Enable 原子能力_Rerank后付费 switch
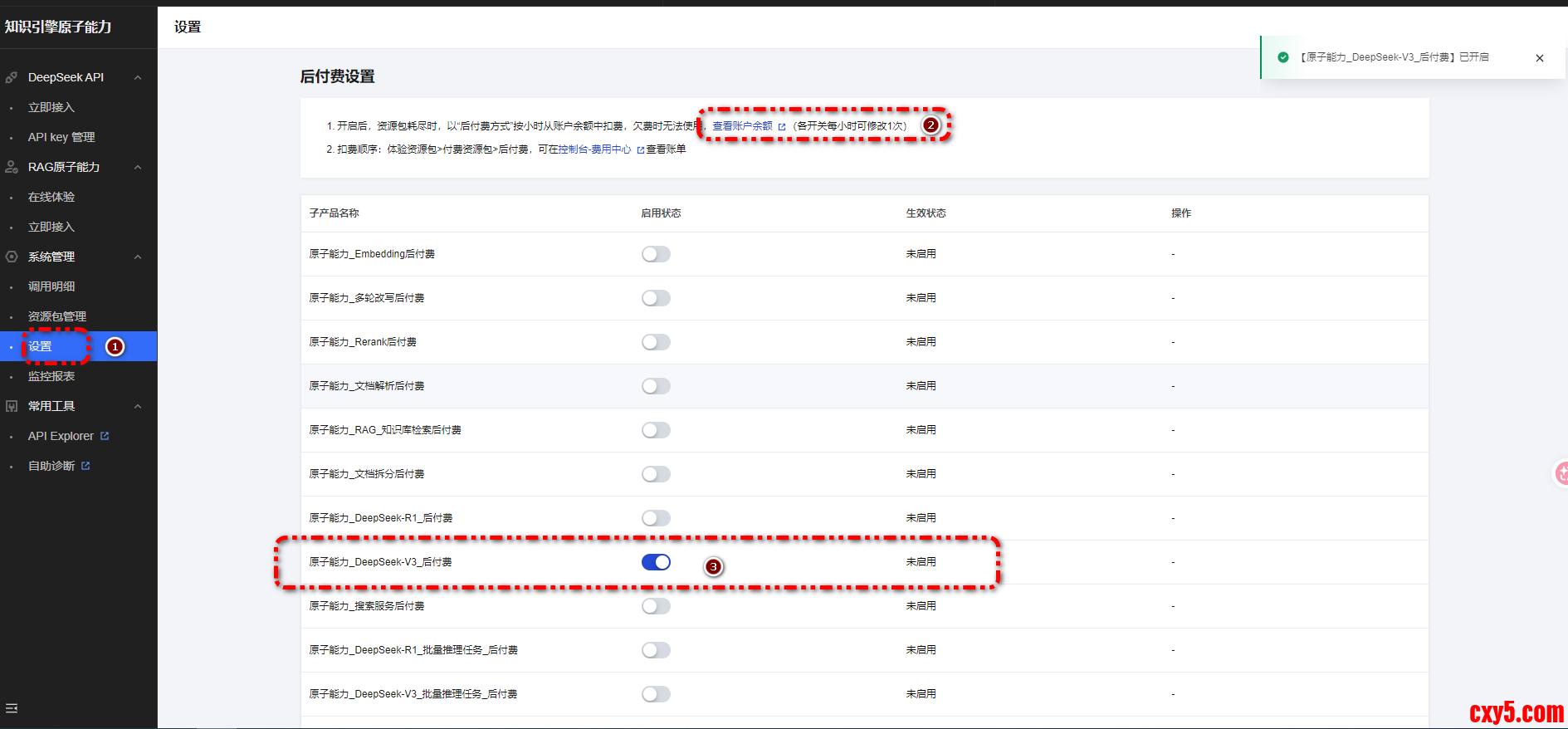The height and width of the screenshot is (729, 1568). pyautogui.click(x=656, y=342)
